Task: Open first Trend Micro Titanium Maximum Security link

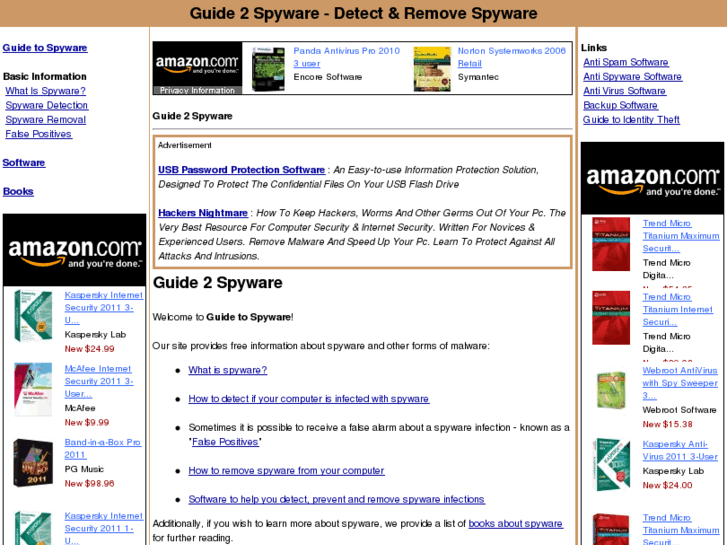Action: click(x=681, y=236)
